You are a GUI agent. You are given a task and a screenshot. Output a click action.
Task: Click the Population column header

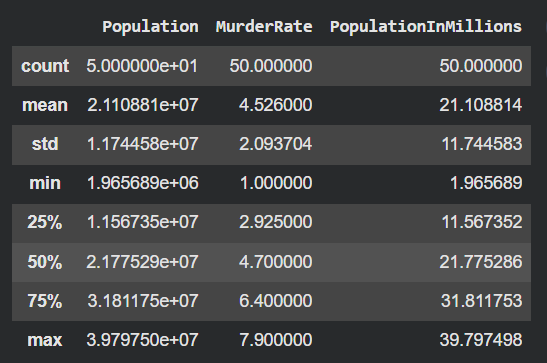tap(150, 27)
